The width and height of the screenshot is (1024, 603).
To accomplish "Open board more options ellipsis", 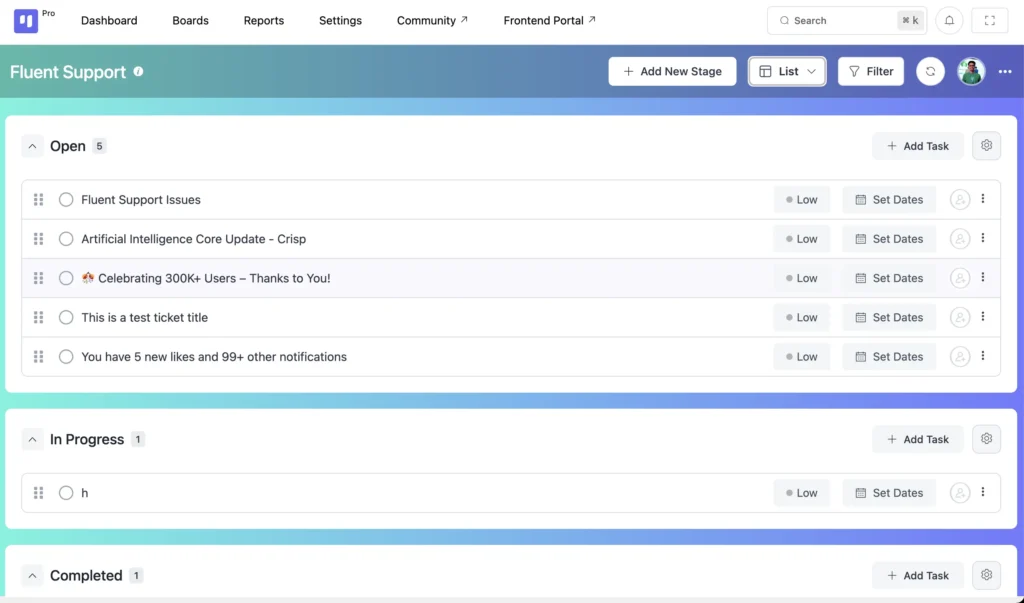I will tap(1004, 71).
